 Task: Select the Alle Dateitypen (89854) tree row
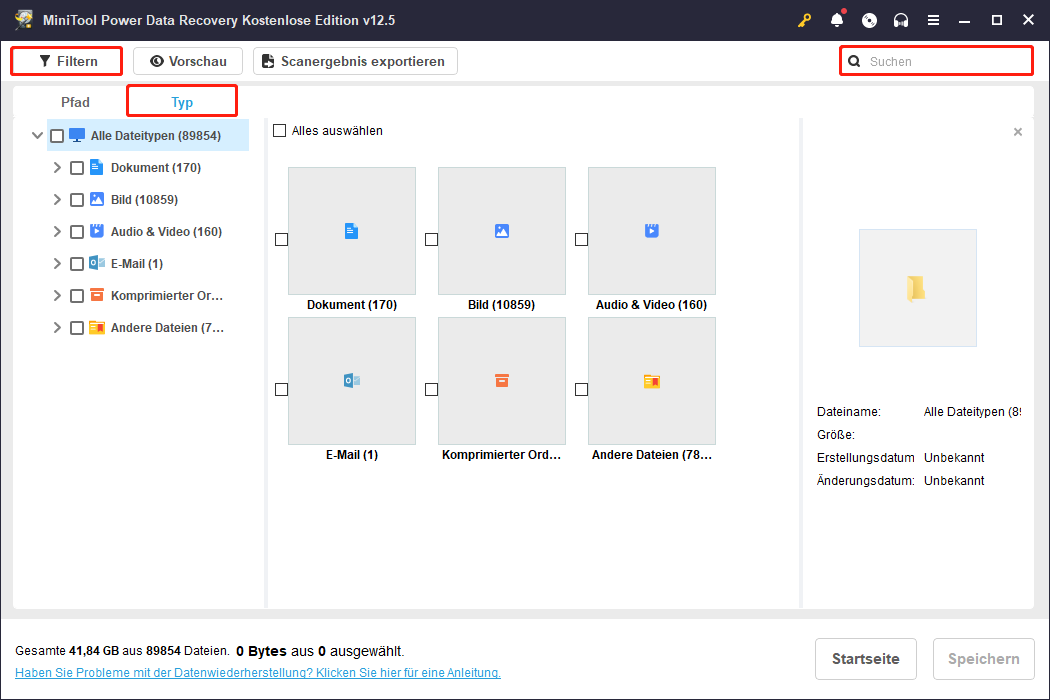tap(148, 135)
